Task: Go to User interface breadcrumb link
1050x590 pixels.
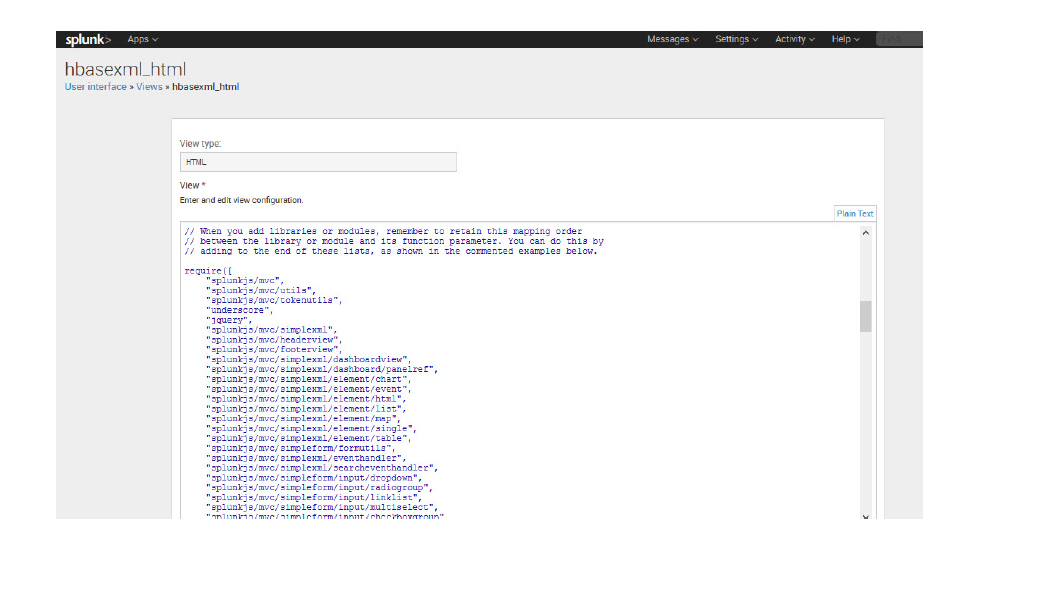Action: 96,87
